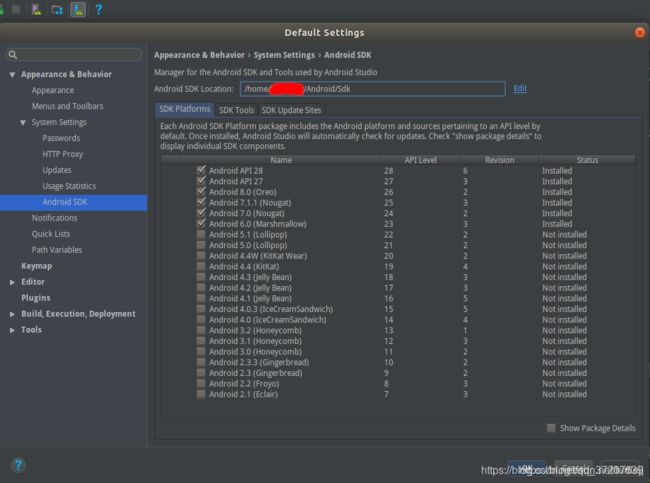The image size is (650, 483).
Task: Click the Edit link for SDK location
Action: point(520,88)
